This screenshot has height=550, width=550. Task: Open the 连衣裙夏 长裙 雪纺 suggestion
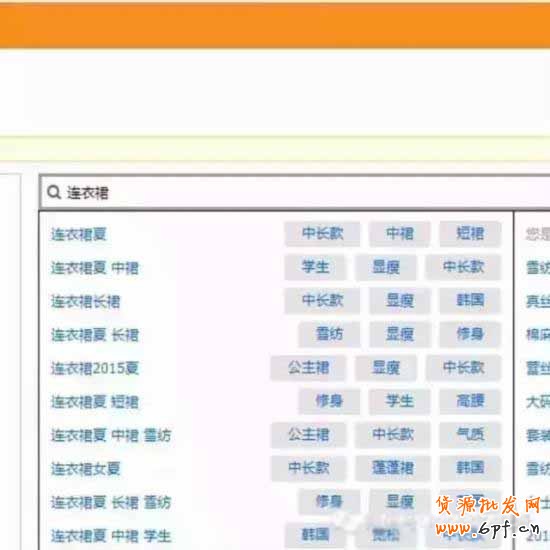111,503
